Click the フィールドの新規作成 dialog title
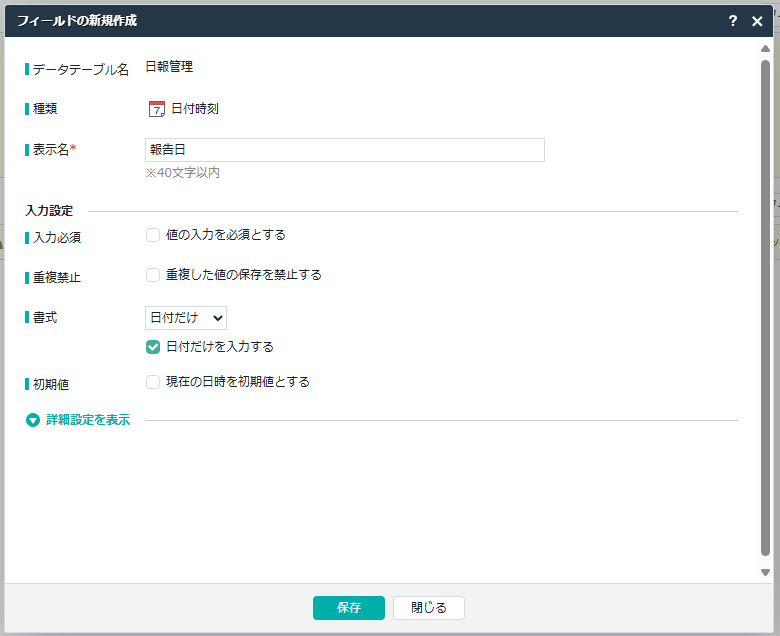Image resolution: width=780 pixels, height=636 pixels. (77, 21)
